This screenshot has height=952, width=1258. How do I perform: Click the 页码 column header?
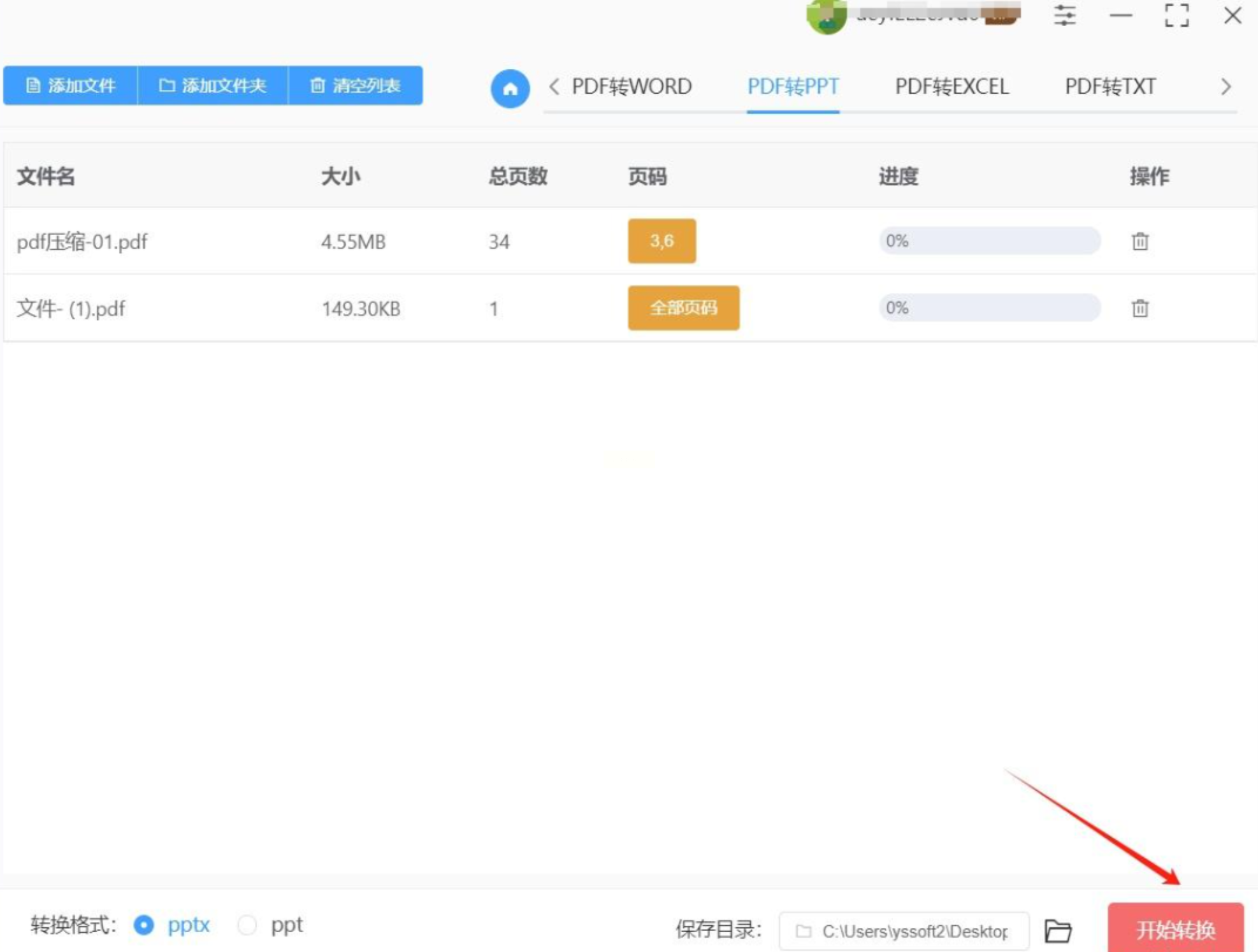pos(647,177)
